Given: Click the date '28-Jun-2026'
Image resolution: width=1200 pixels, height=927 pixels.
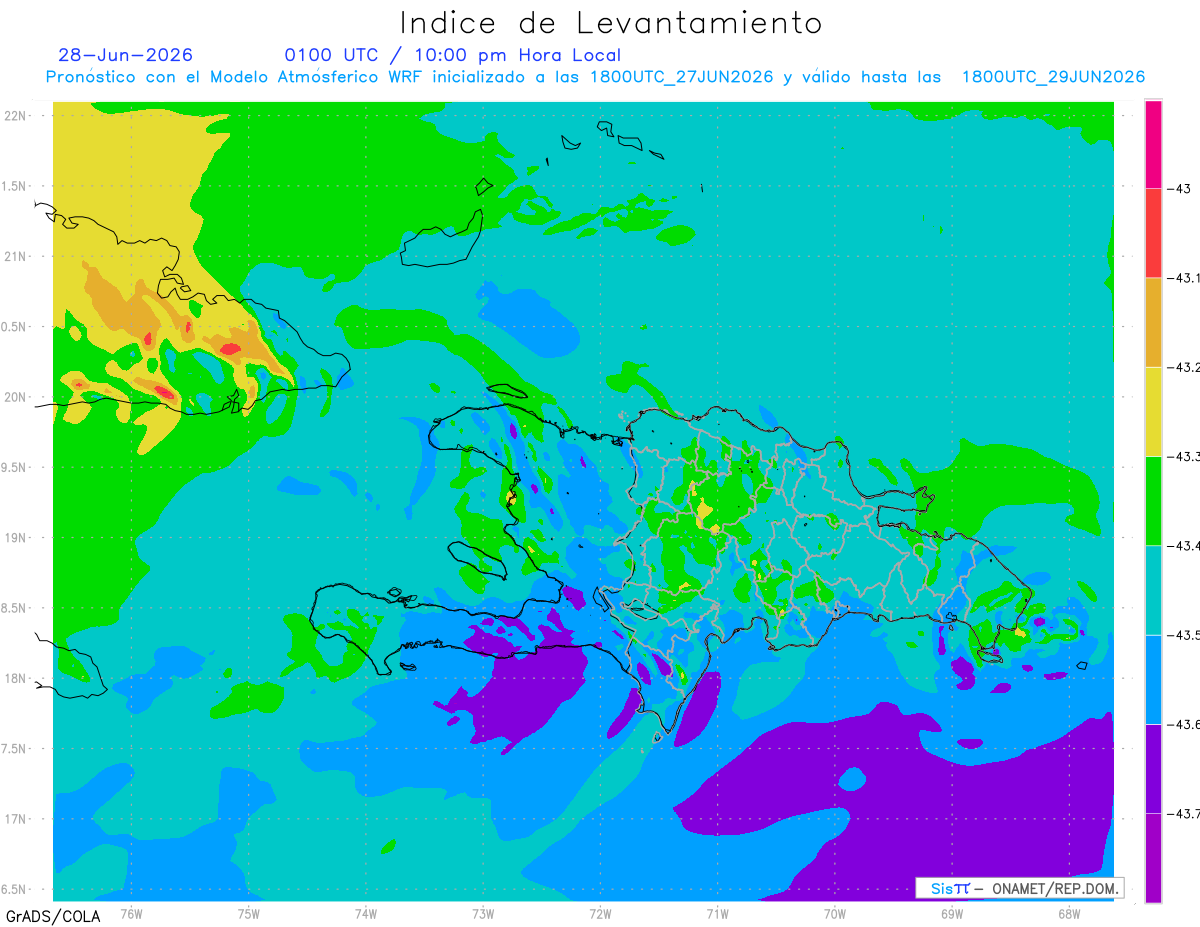Looking at the screenshot, I should click(125, 55).
